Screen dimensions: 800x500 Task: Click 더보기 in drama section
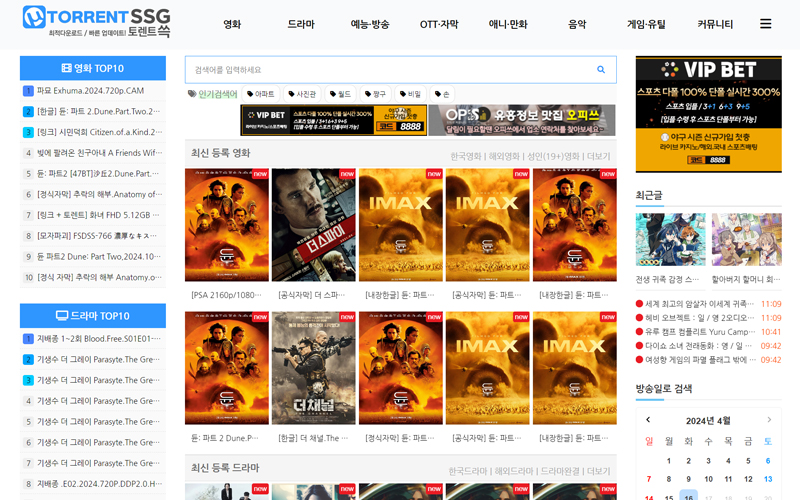coord(598,471)
